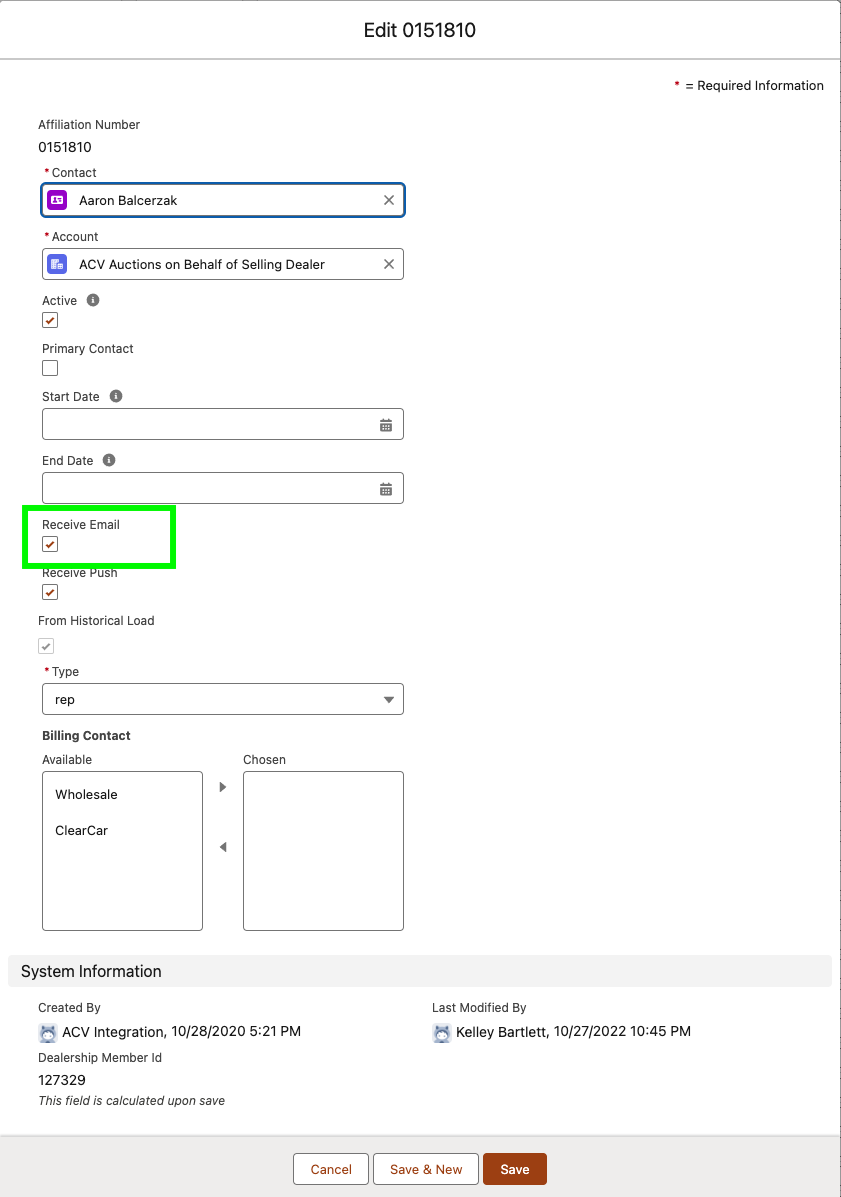Click the Active field info icon
Screen dimensions: 841x1197
93,300
